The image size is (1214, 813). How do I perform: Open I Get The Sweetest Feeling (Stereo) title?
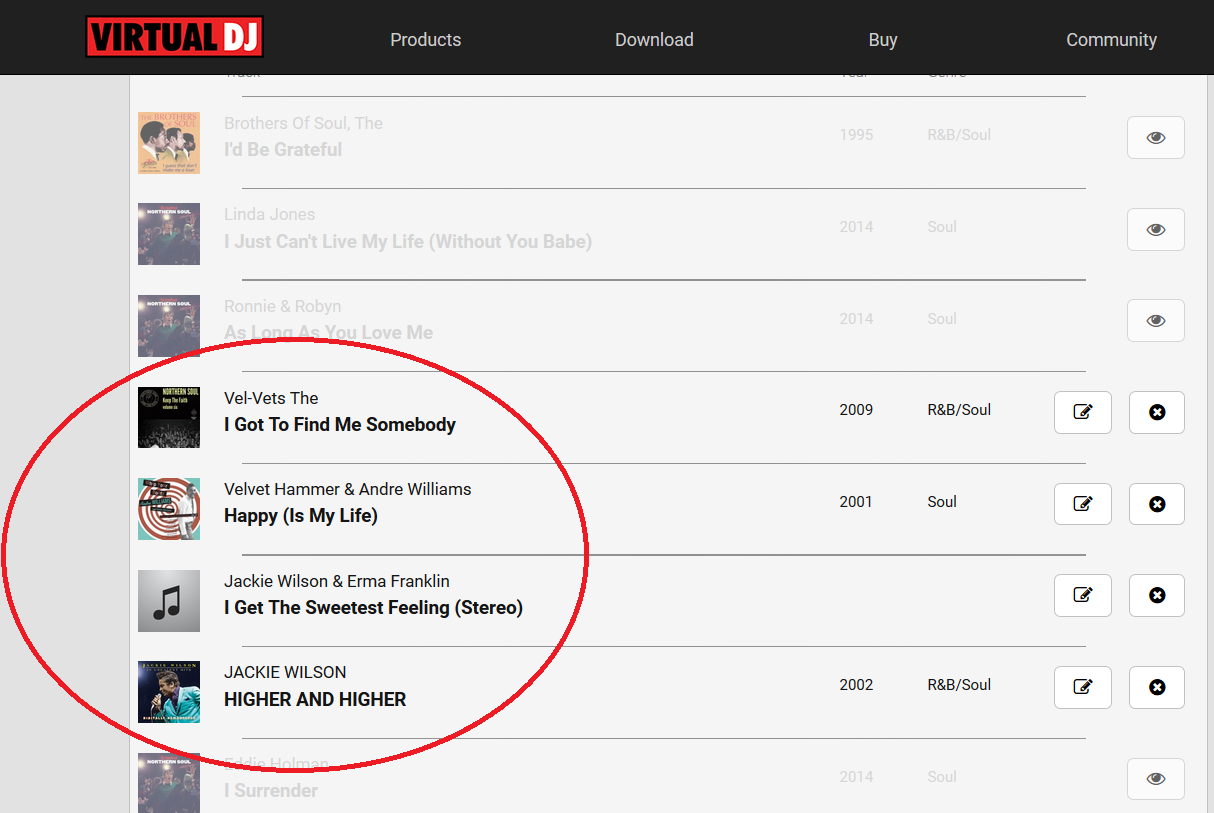[373, 608]
